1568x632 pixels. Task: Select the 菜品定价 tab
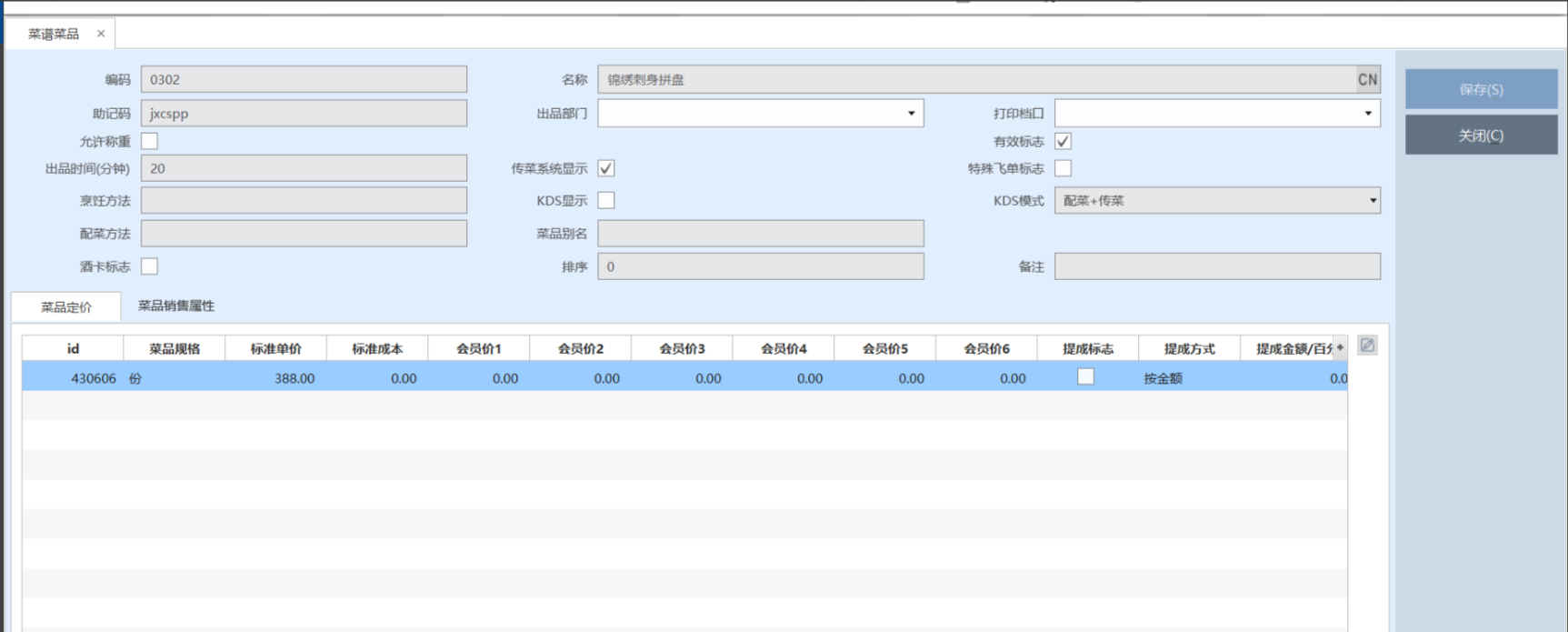(66, 307)
